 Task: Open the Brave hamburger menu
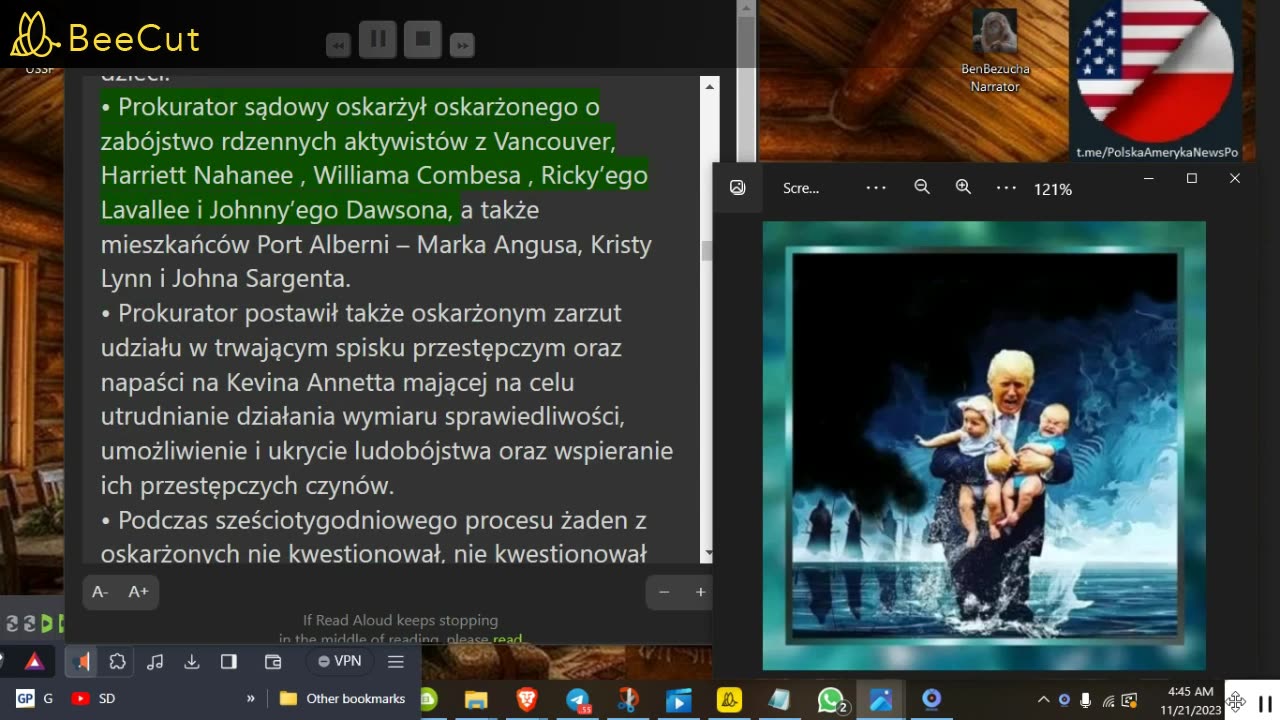click(396, 661)
